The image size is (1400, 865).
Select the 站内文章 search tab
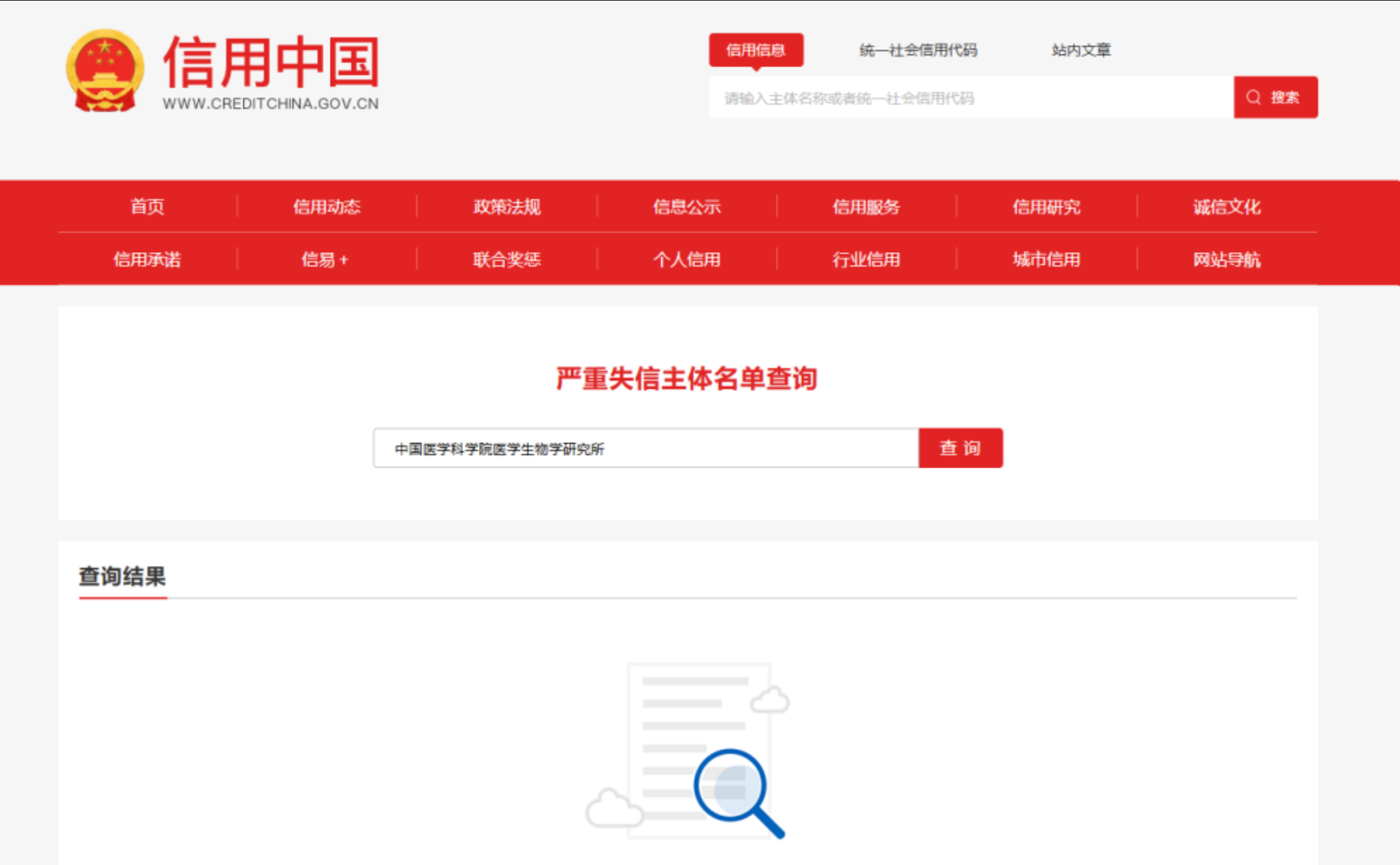(1081, 50)
